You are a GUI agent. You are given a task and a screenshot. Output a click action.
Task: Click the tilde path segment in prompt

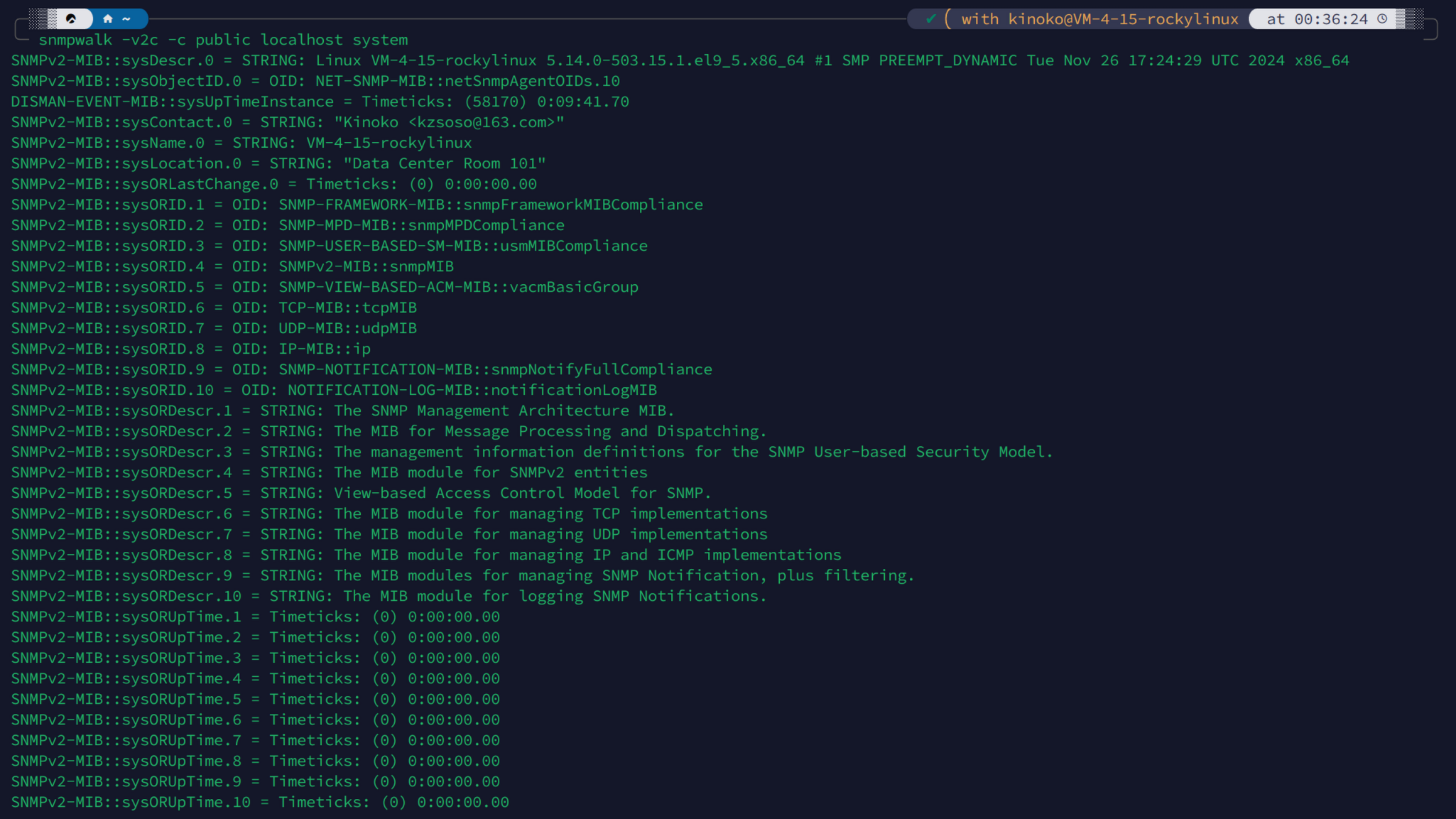tap(126, 19)
